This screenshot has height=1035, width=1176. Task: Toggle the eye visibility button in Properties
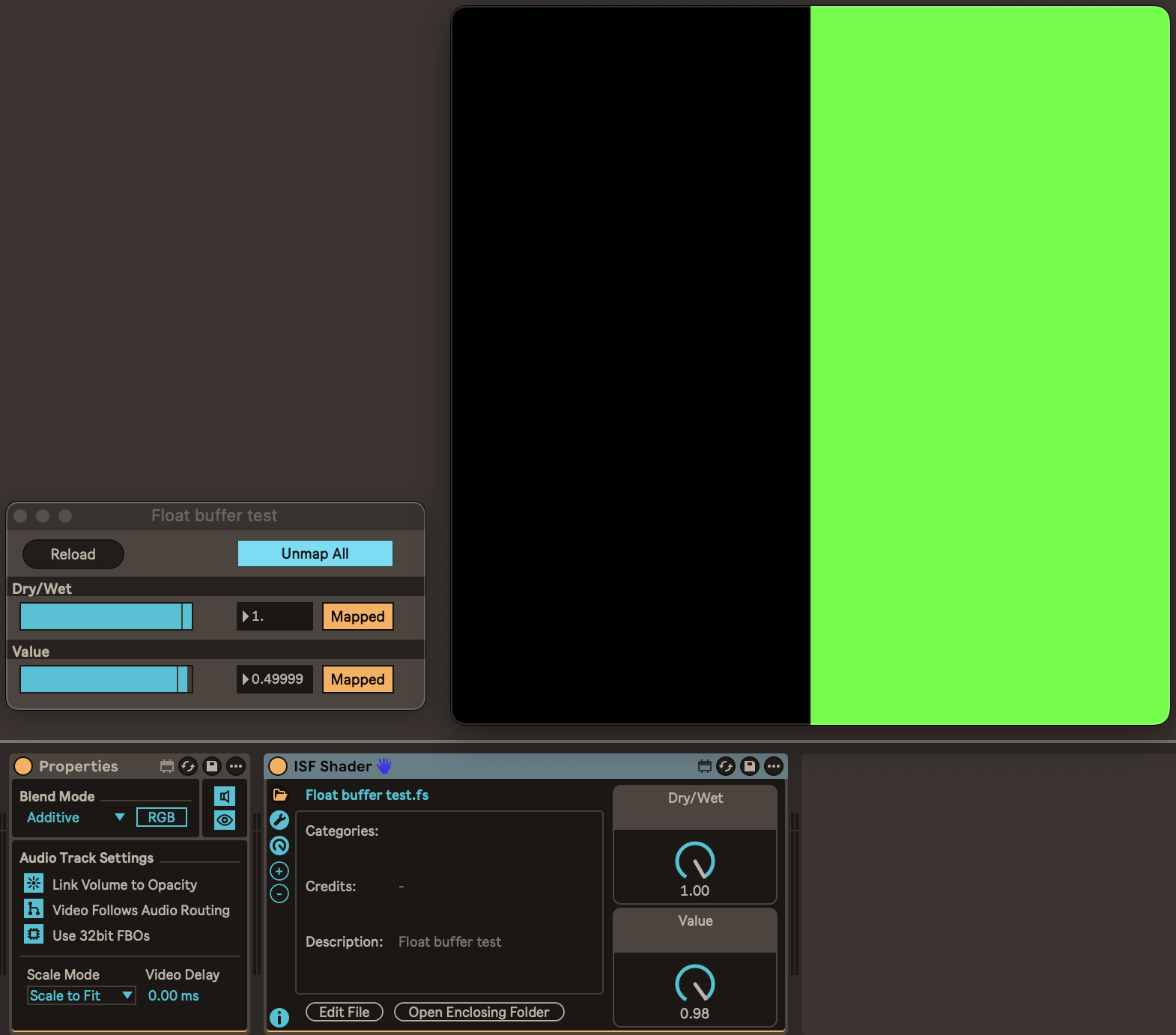pyautogui.click(x=225, y=820)
